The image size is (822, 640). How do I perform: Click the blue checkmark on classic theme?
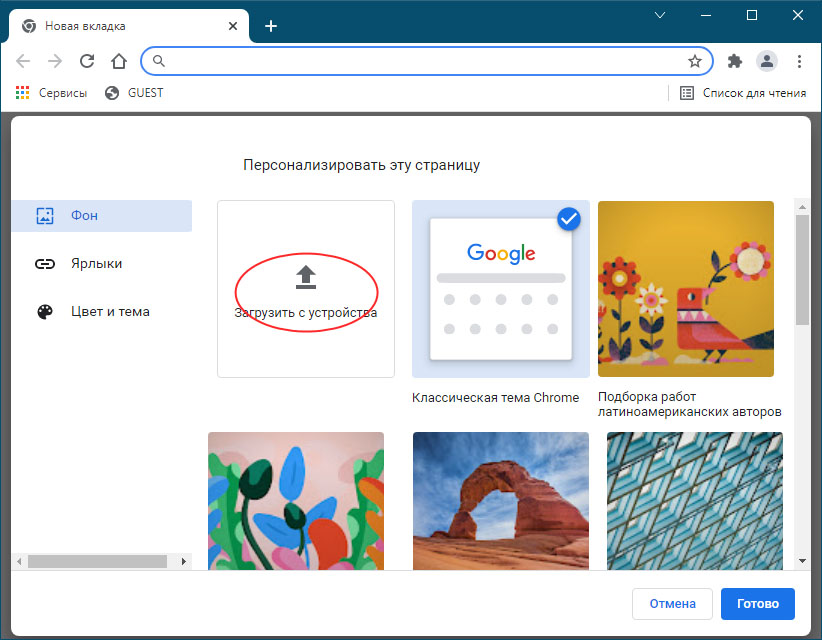click(x=569, y=219)
